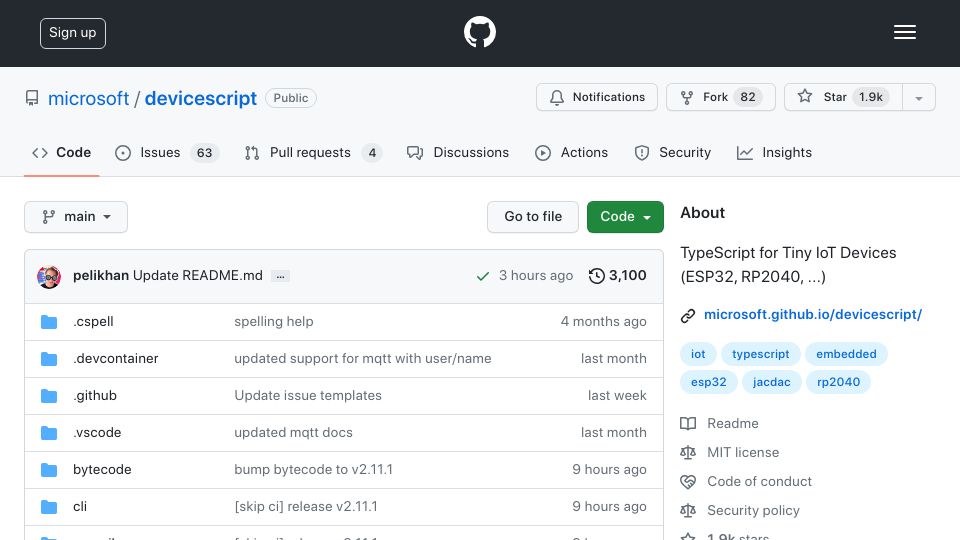Open the .devcontainer folder name
Image resolution: width=960 pixels, height=540 pixels.
(x=116, y=359)
